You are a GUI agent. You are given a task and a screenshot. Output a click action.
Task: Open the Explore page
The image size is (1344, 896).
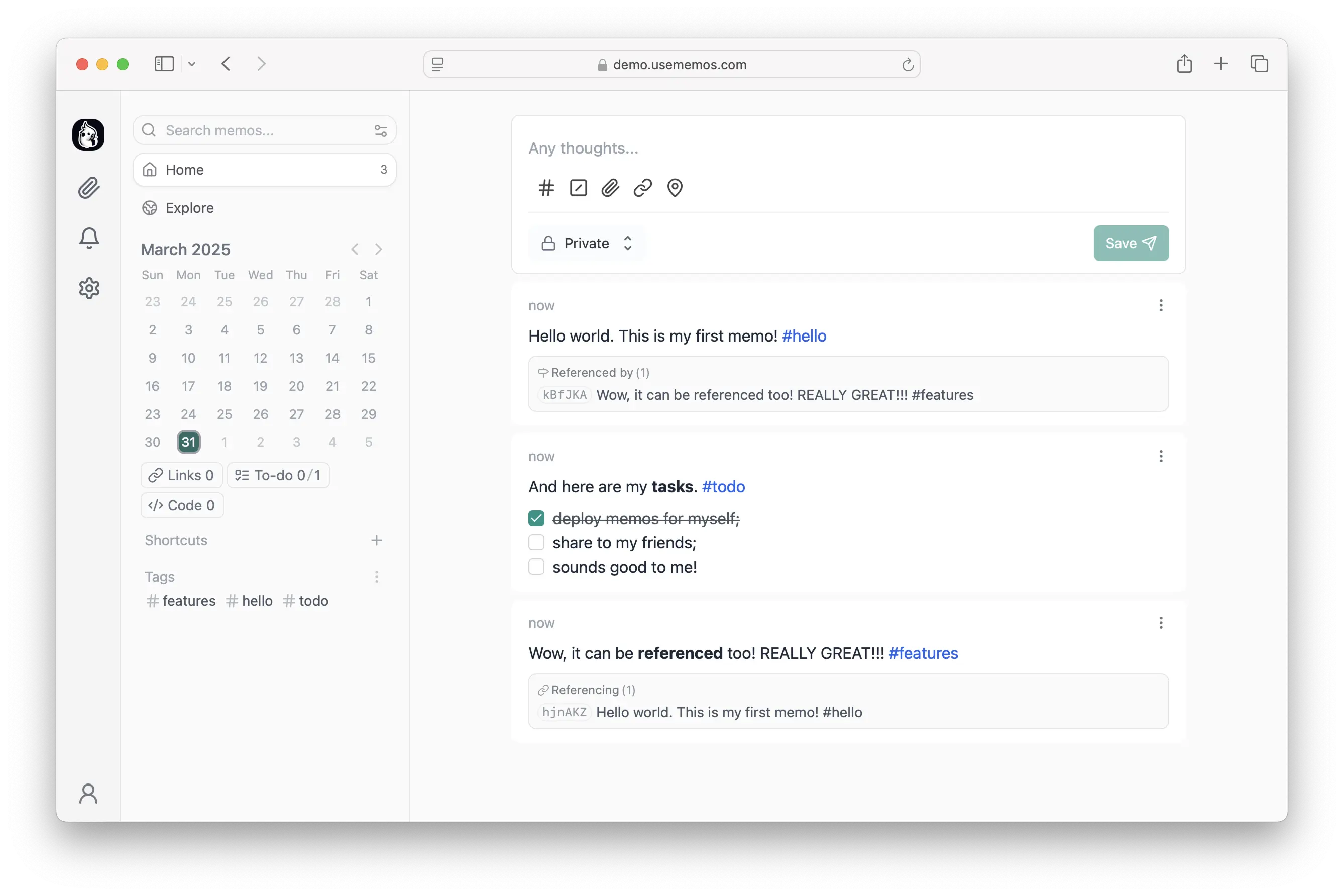[189, 208]
